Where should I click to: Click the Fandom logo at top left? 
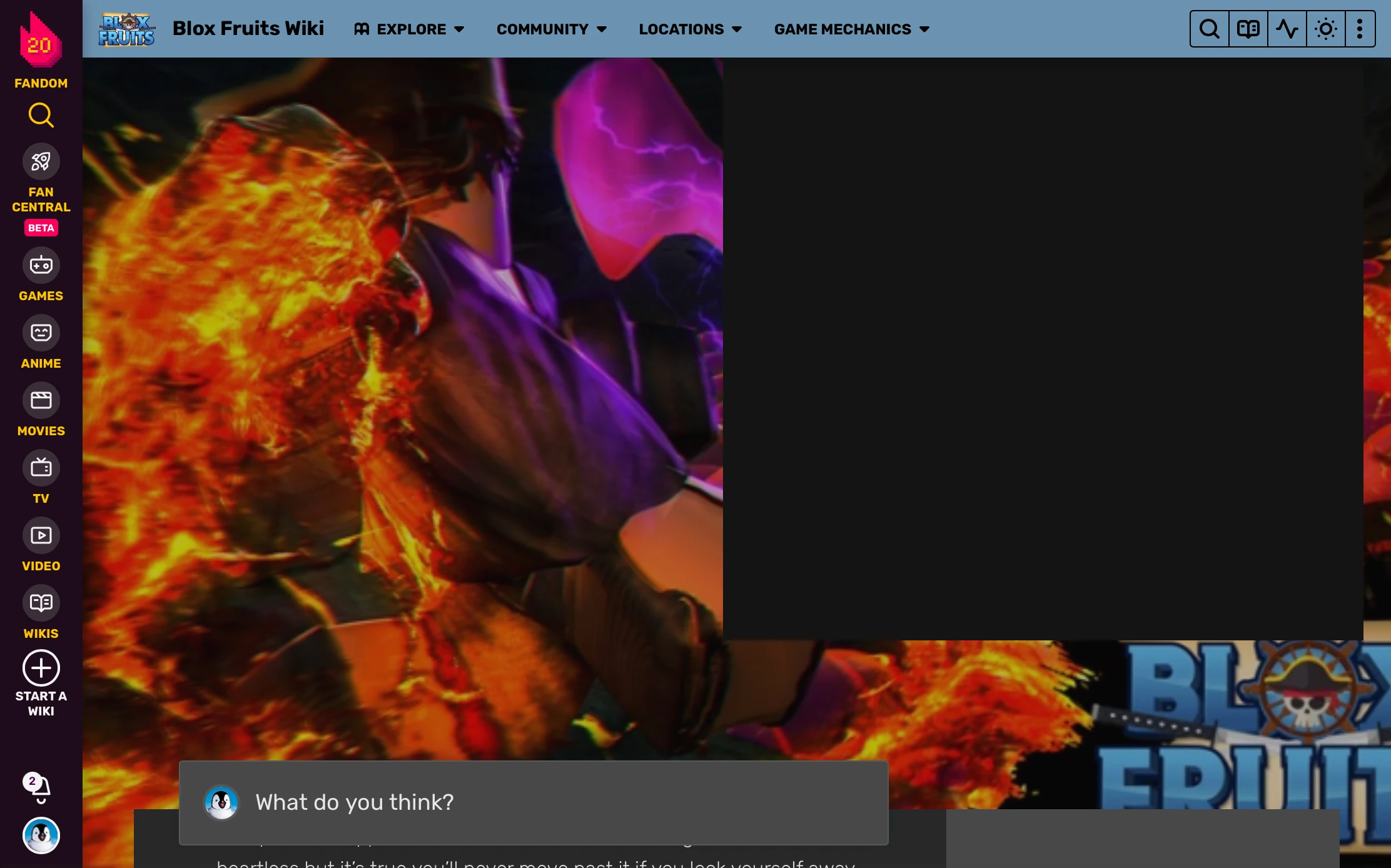41,41
